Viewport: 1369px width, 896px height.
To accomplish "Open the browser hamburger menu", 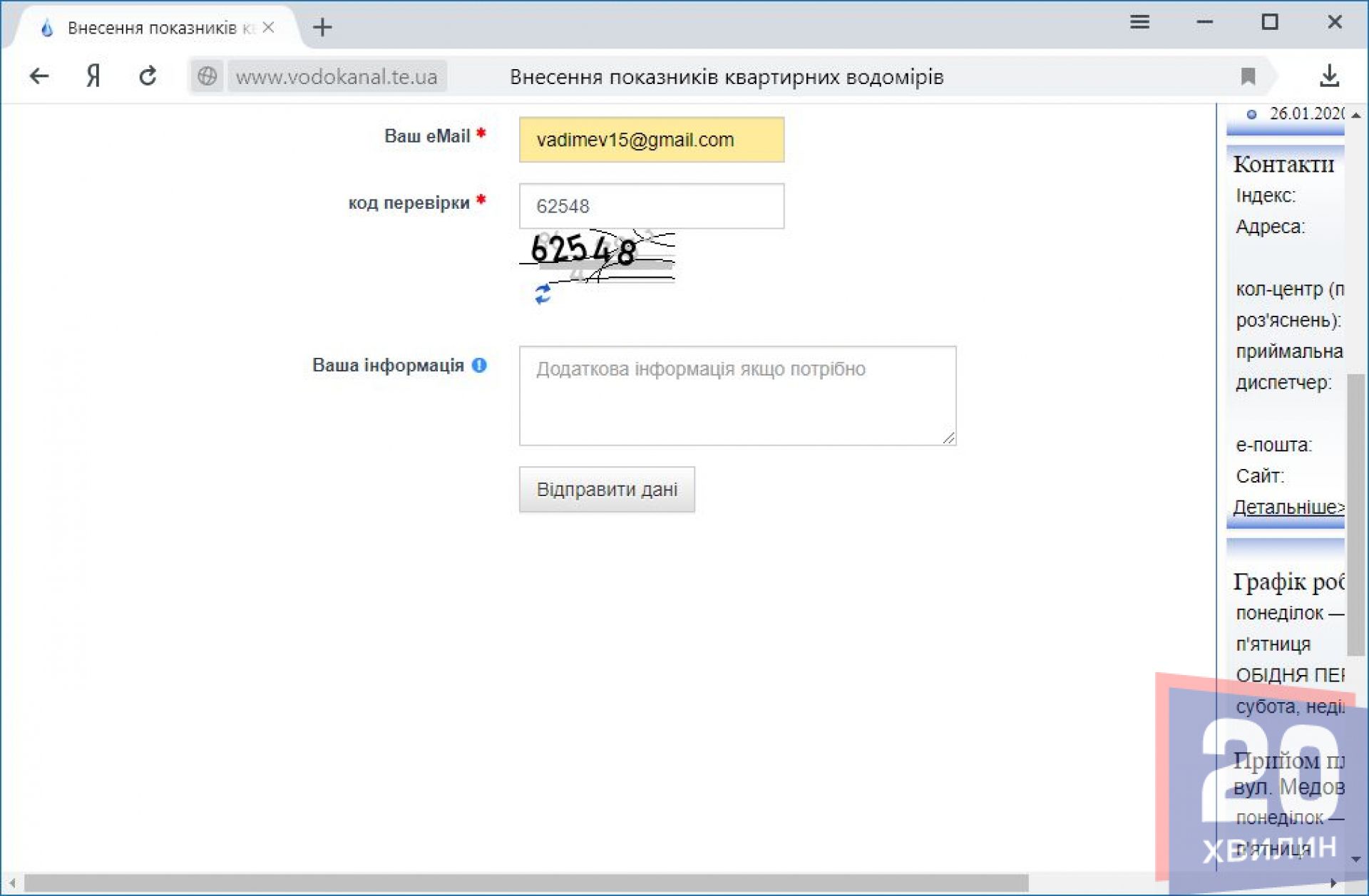I will [1139, 22].
